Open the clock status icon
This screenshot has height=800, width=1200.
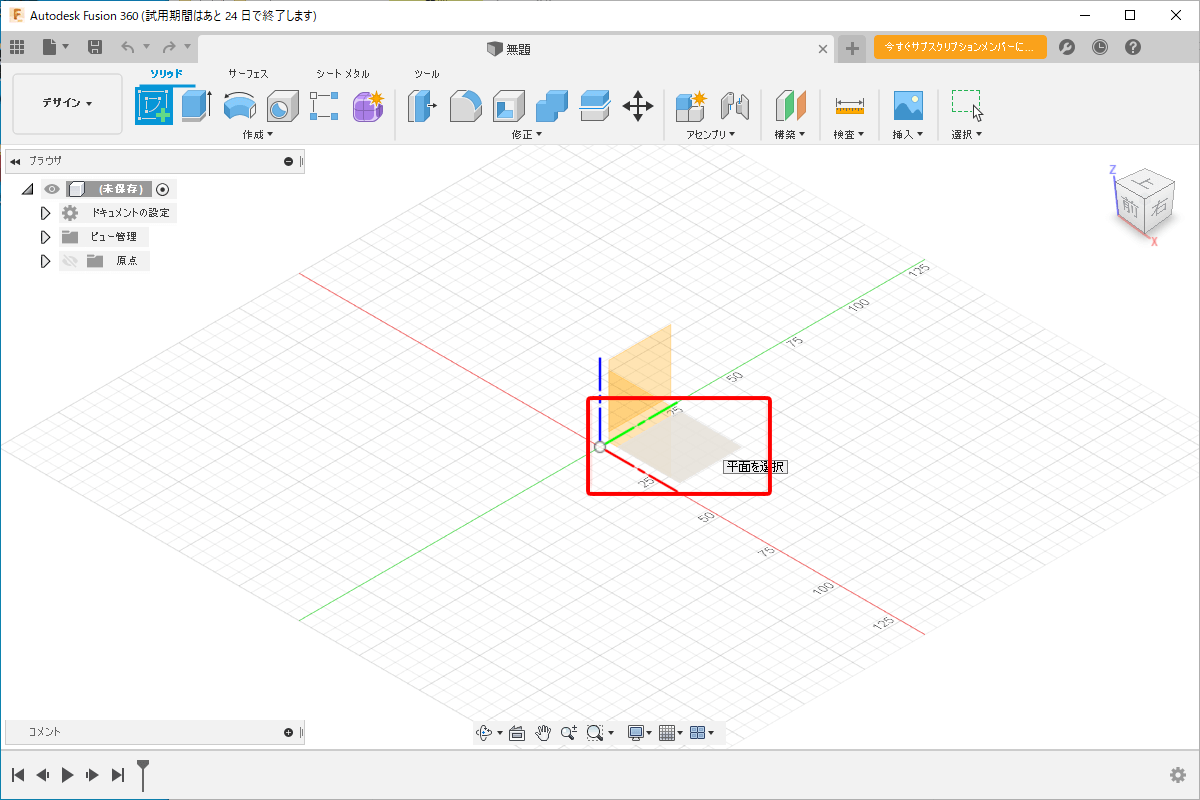pos(1100,47)
